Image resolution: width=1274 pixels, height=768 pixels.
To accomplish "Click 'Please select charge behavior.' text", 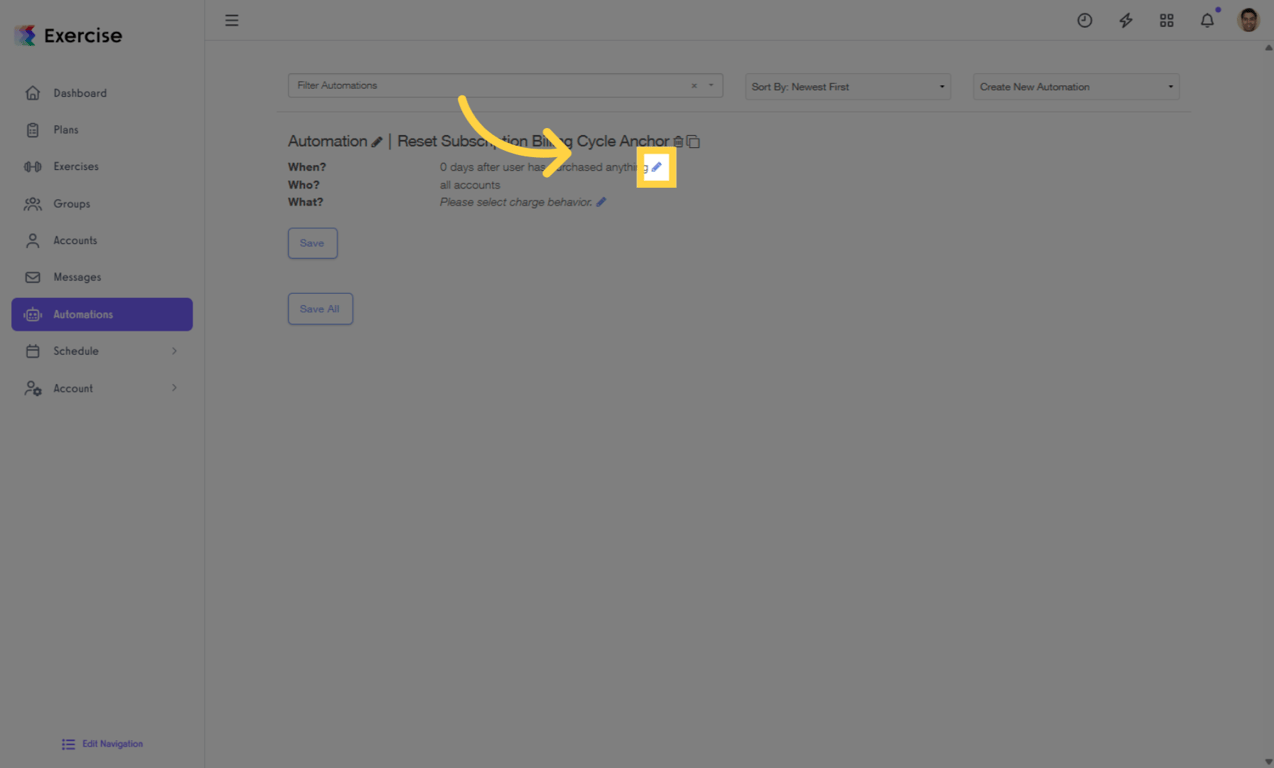I will [516, 202].
